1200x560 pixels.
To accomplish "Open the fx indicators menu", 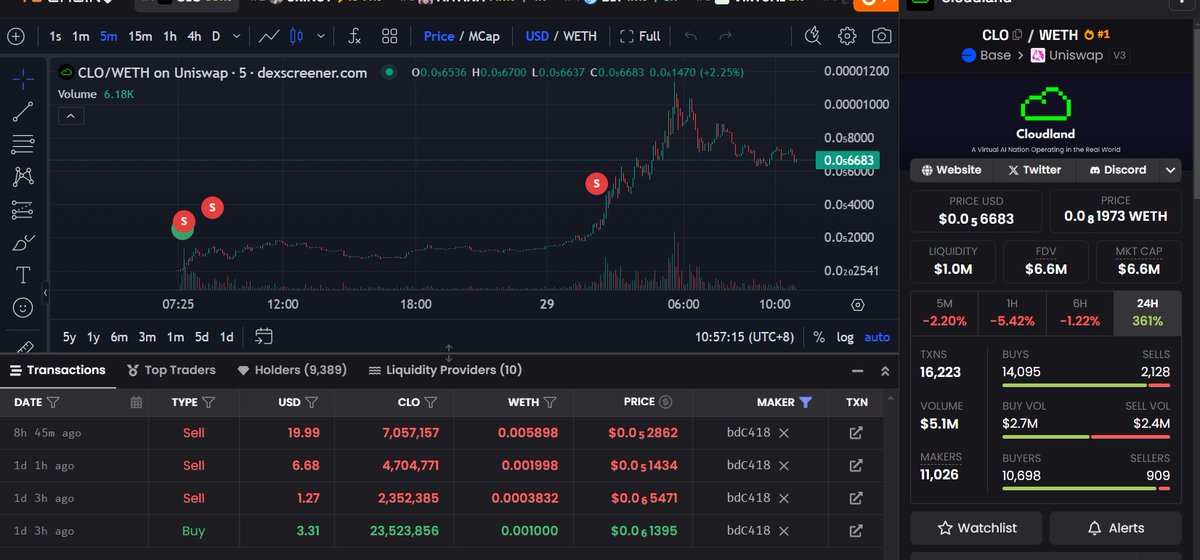I will pyautogui.click(x=354, y=36).
